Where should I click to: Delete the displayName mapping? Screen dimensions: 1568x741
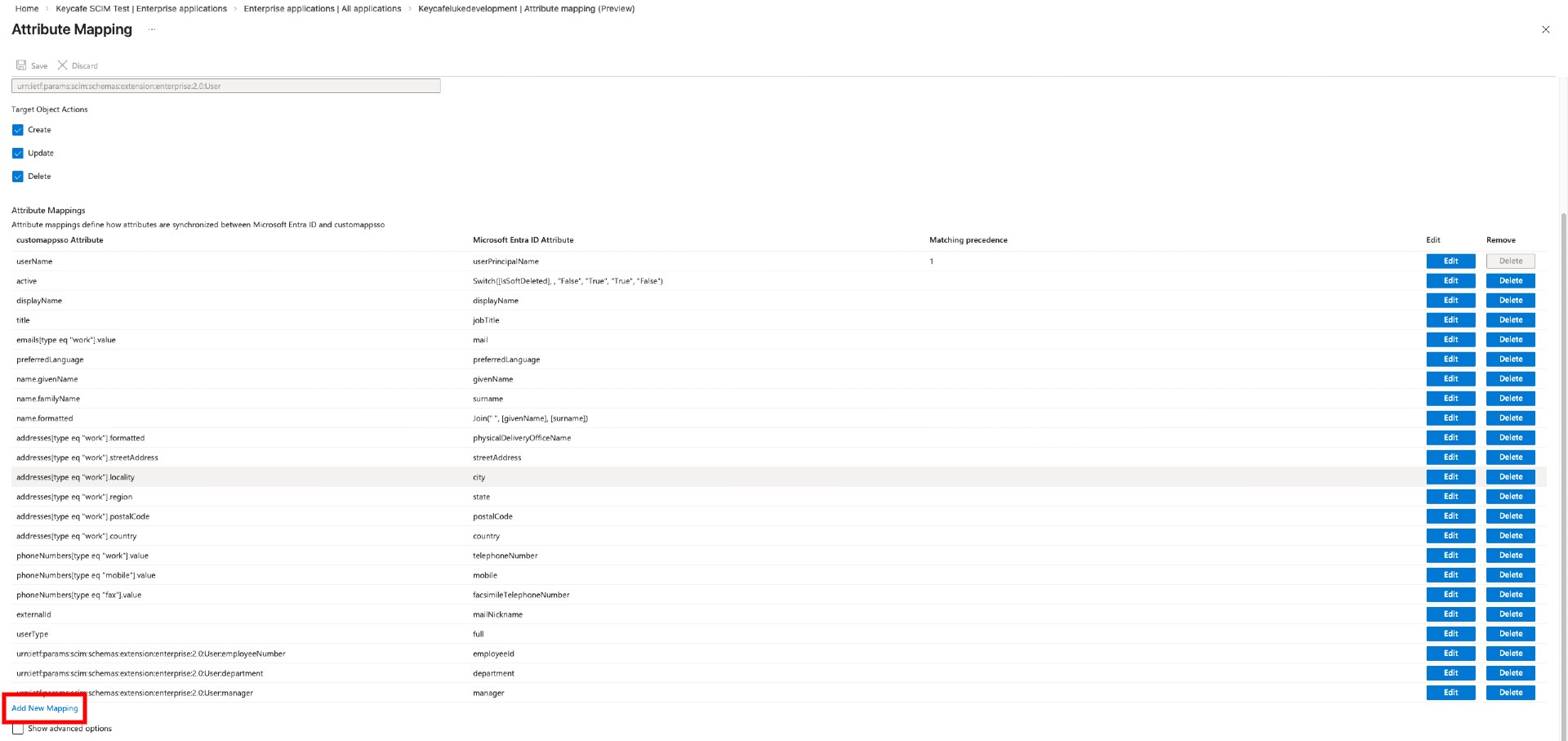click(x=1511, y=301)
